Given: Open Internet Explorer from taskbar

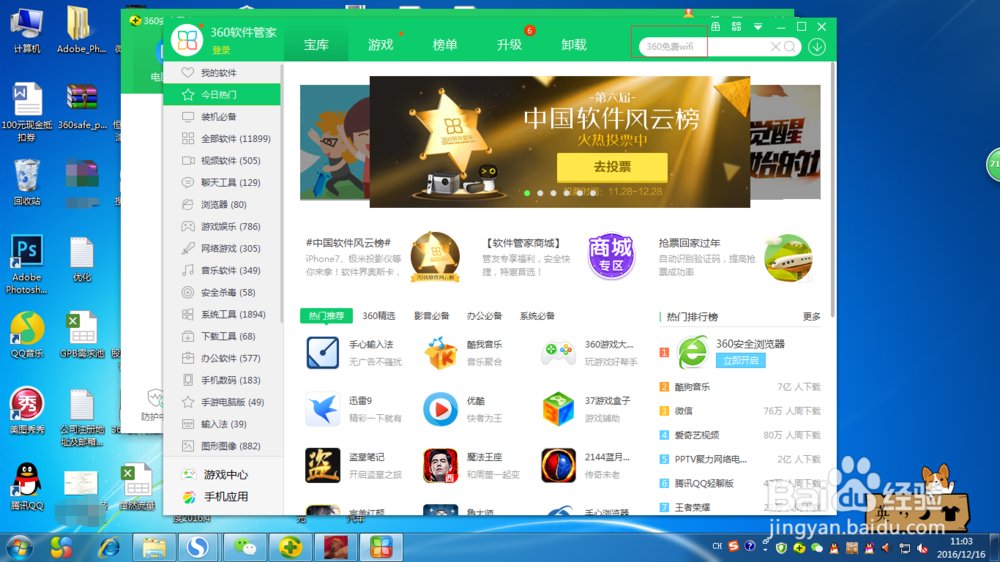Looking at the screenshot, I should coord(110,547).
